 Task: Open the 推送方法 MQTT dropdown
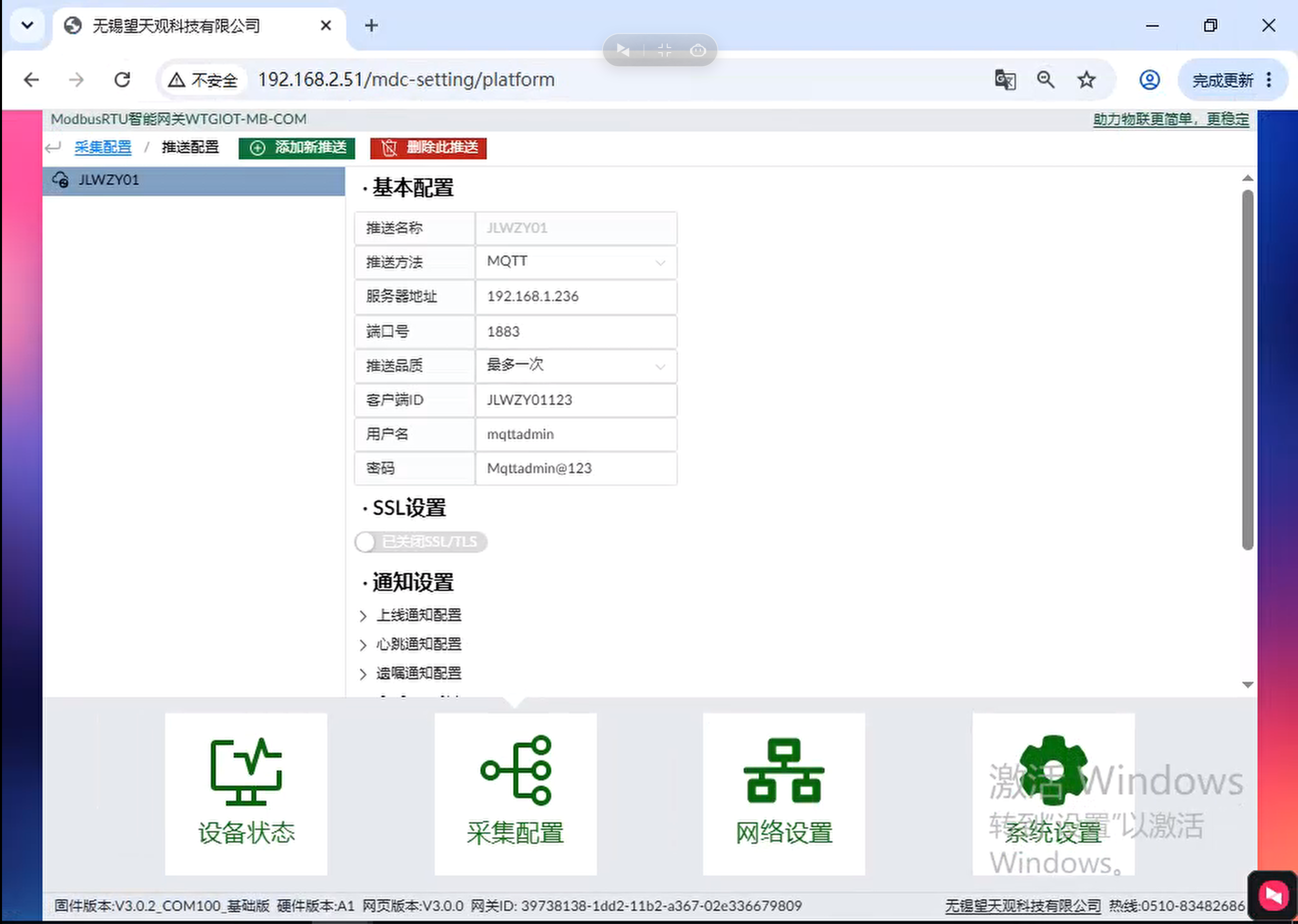(x=576, y=262)
